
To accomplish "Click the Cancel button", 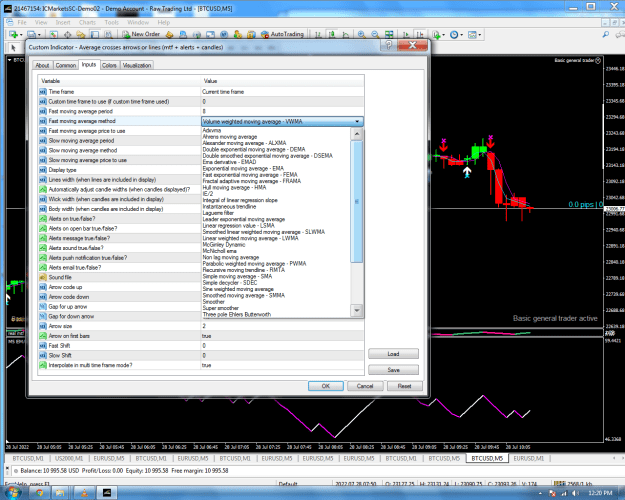I will (x=365, y=386).
